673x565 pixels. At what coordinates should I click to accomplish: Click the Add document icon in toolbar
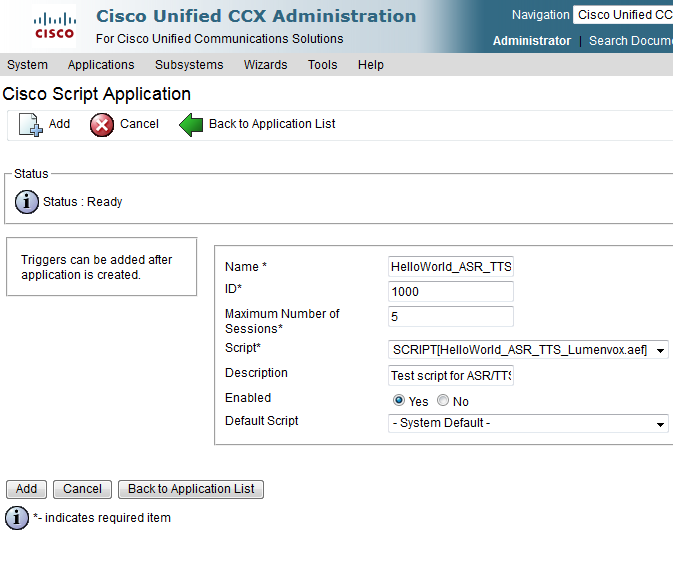point(30,125)
